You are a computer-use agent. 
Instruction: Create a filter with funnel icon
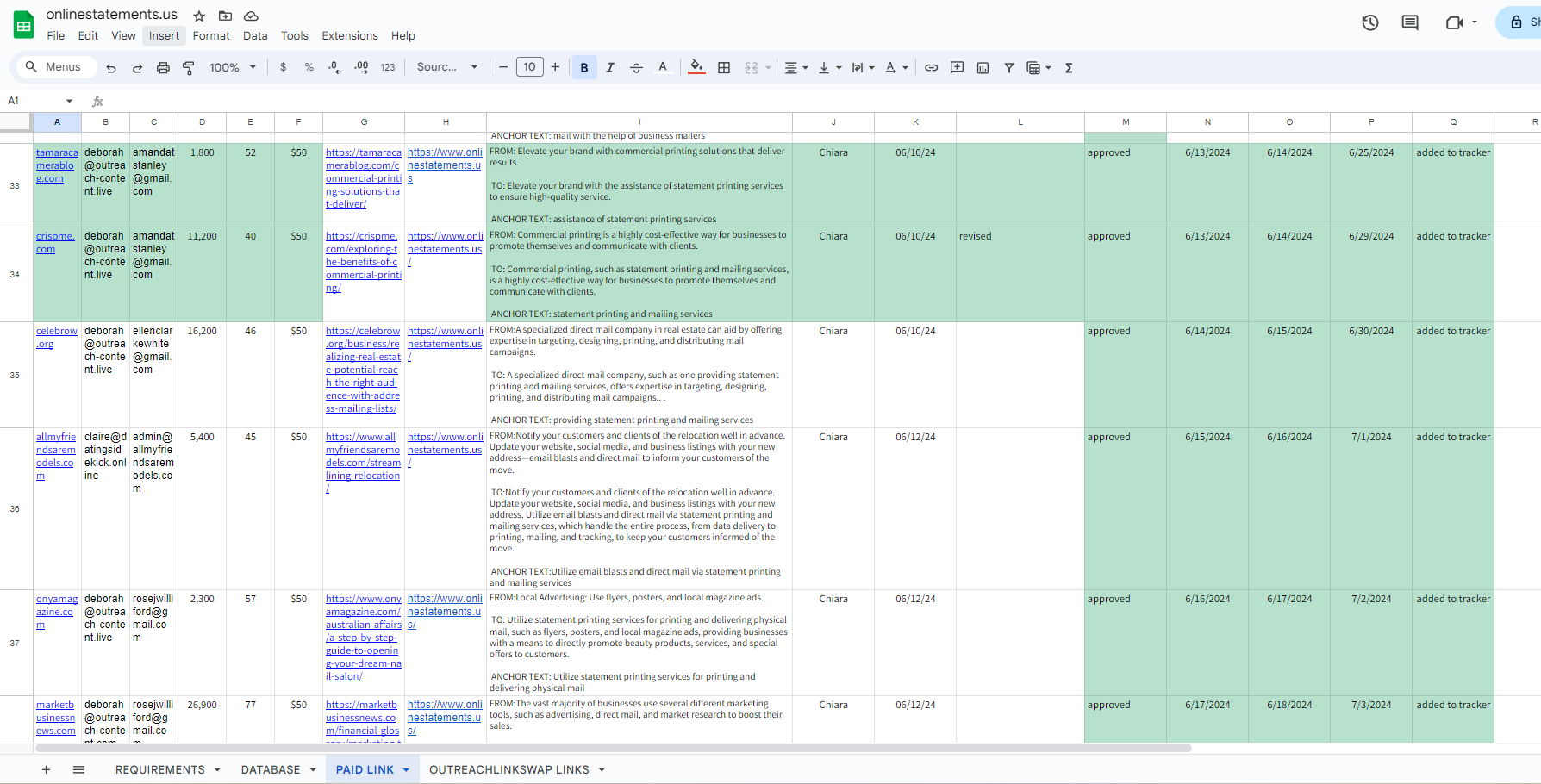[1008, 67]
